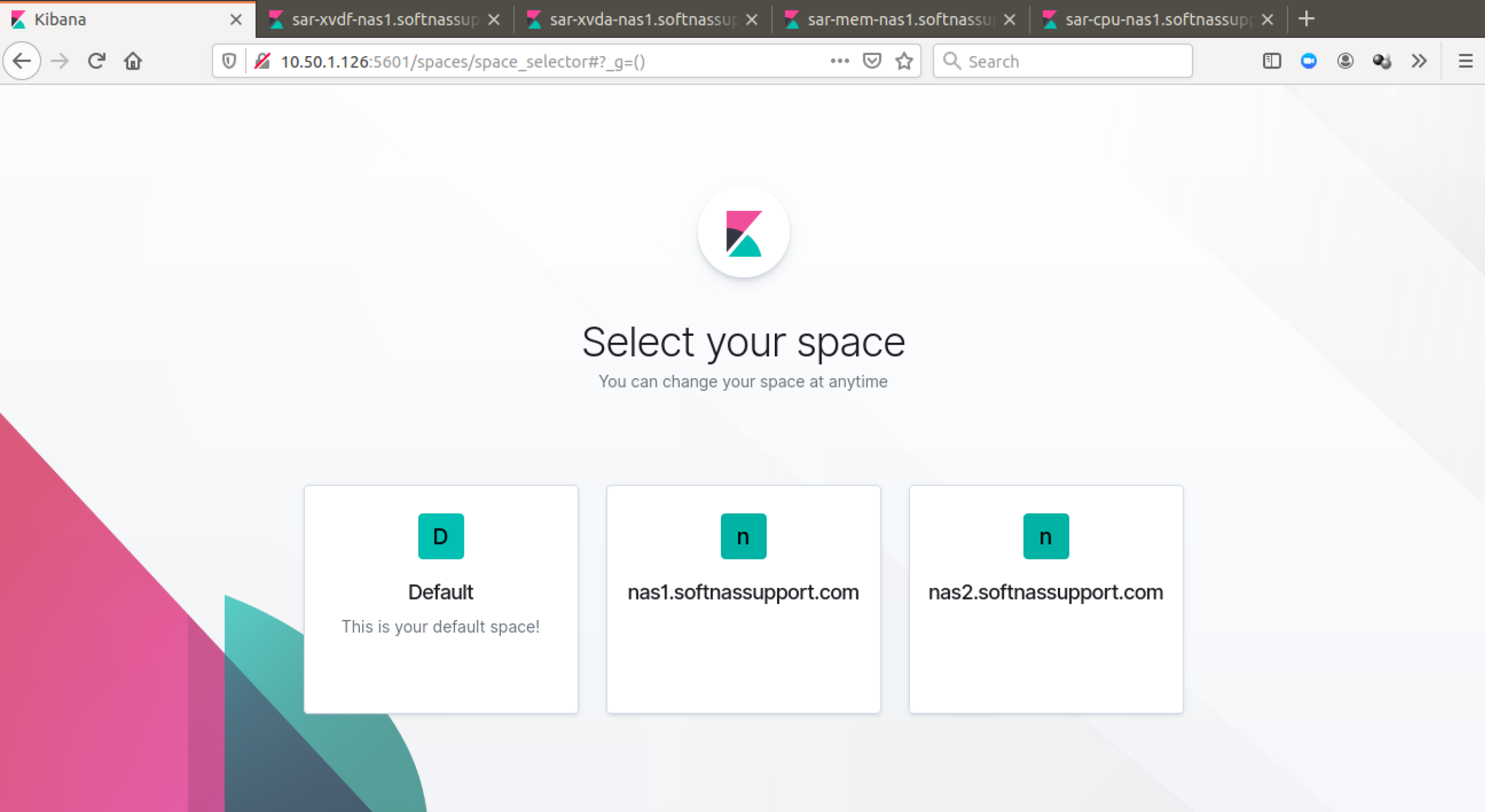Click the Back arrow button

click(x=22, y=61)
